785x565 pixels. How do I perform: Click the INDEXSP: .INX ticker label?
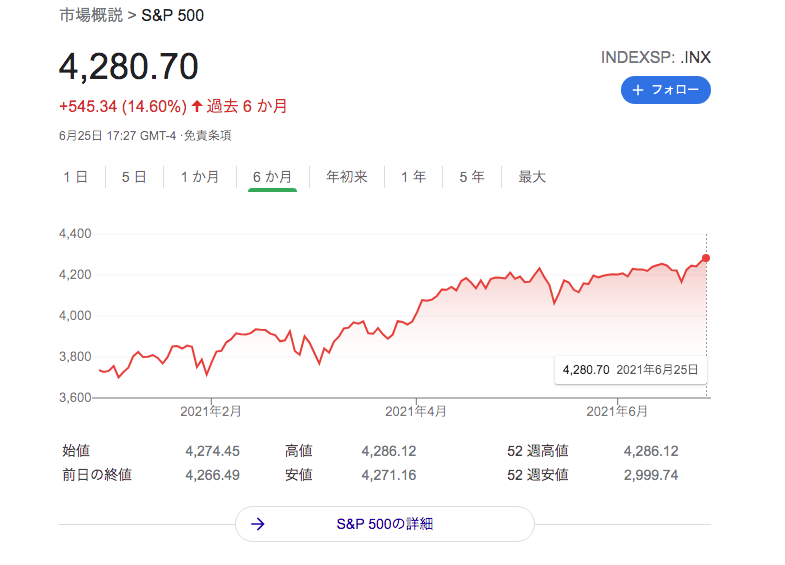[x=655, y=57]
